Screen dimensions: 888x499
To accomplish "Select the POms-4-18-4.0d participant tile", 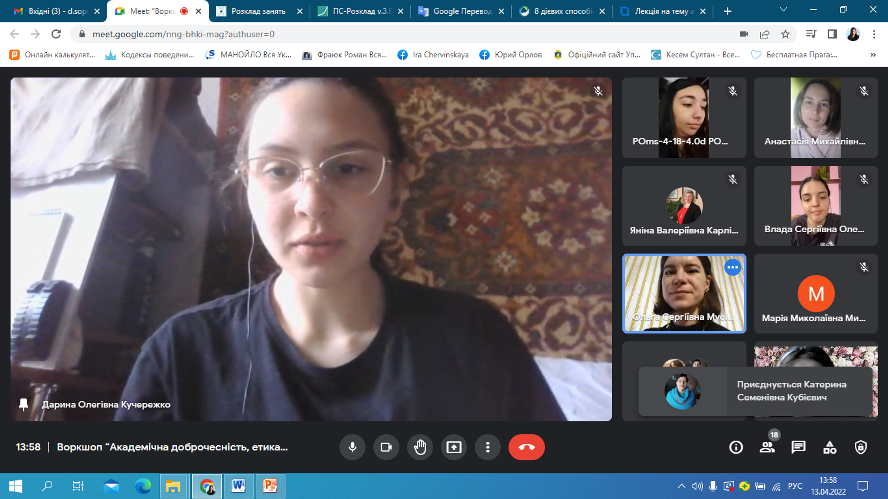I will pyautogui.click(x=684, y=118).
